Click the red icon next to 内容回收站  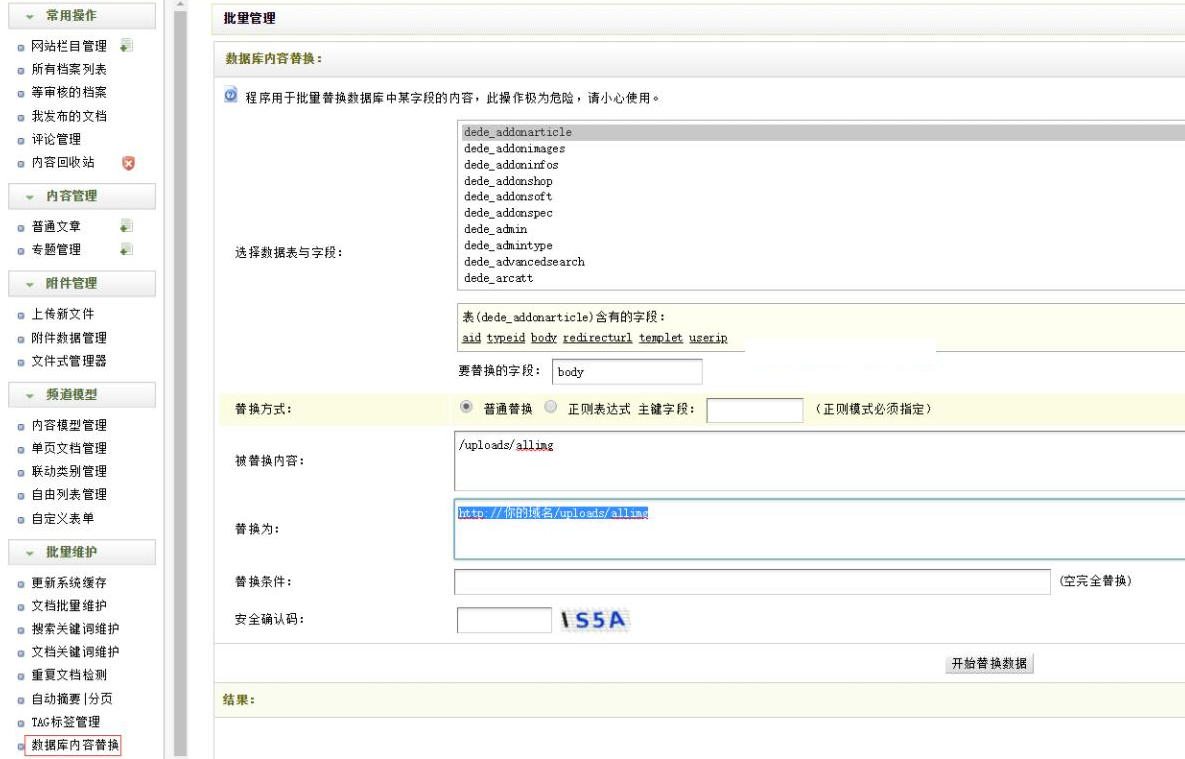127,163
